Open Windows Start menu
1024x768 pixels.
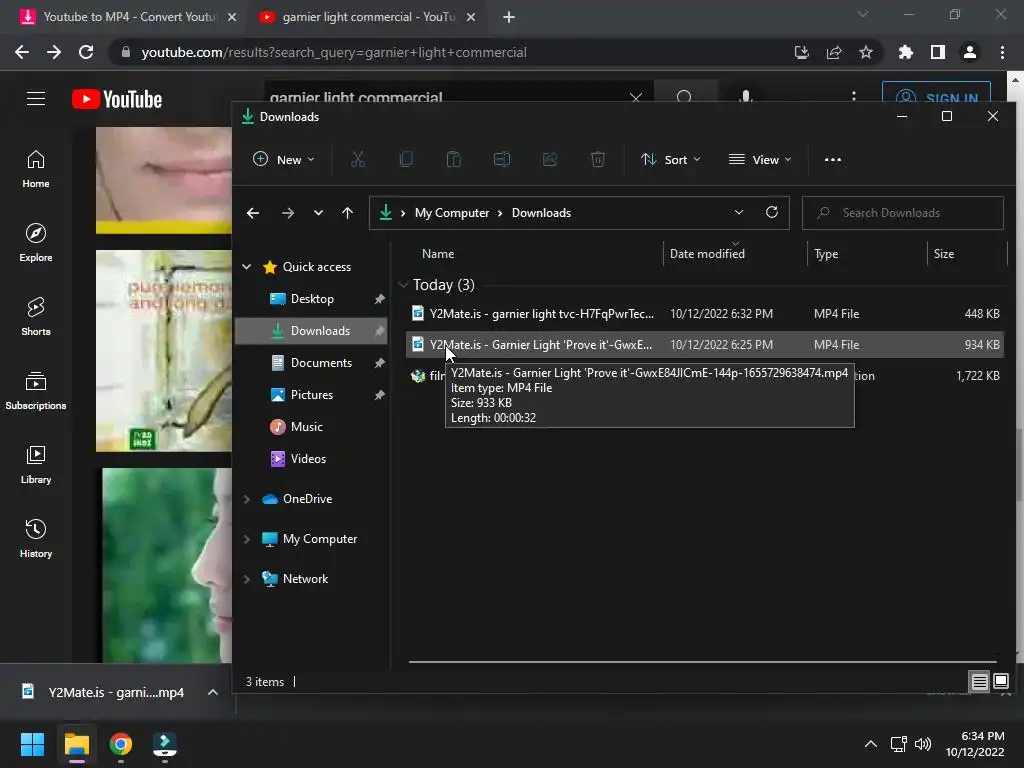32,744
